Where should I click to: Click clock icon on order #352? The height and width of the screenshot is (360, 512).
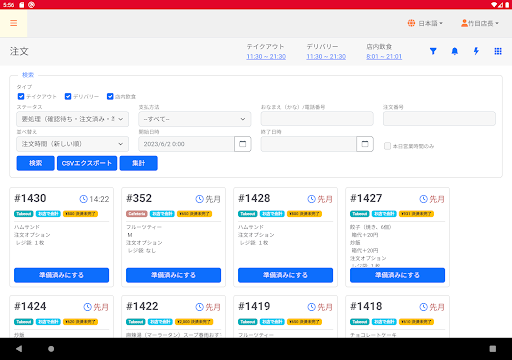tap(199, 199)
